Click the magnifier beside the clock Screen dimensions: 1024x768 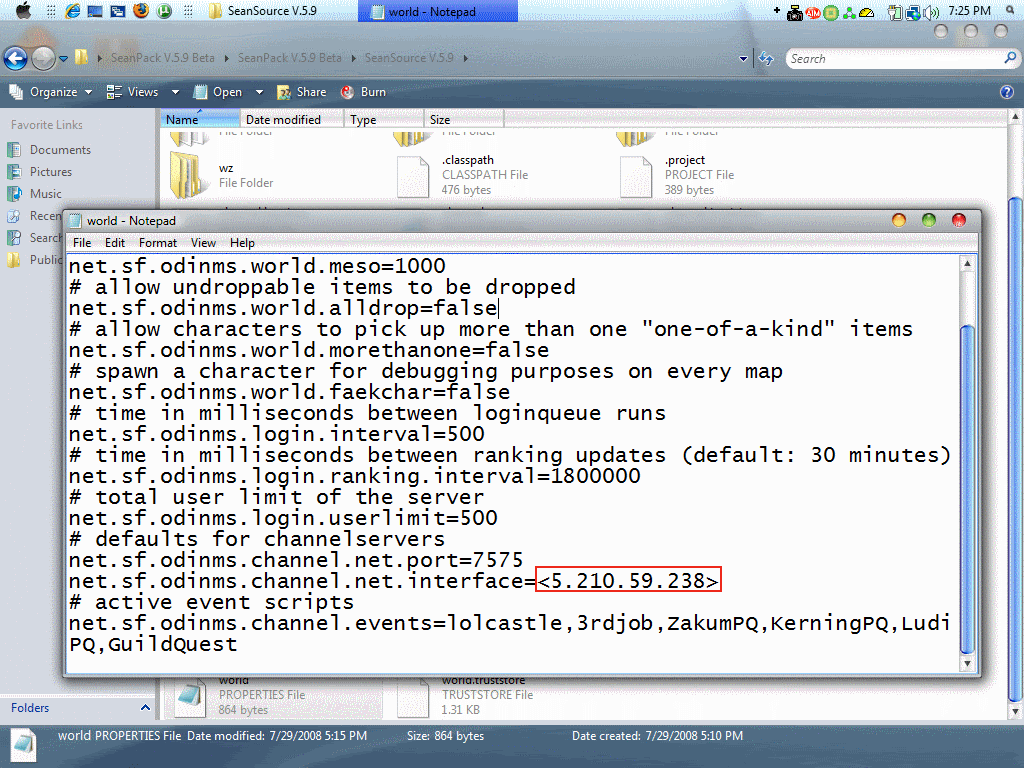pos(1009,10)
